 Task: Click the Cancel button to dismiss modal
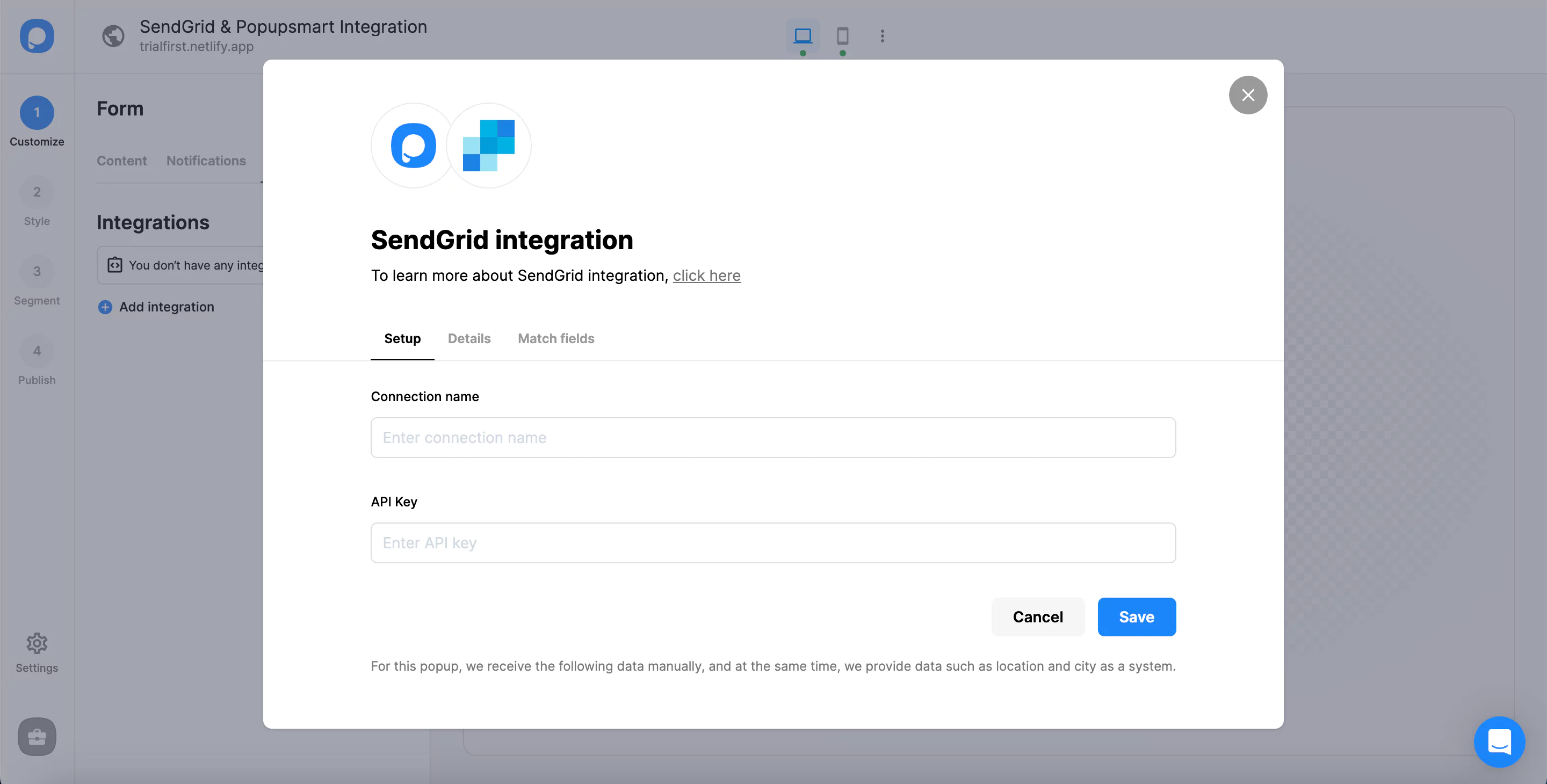(x=1037, y=616)
